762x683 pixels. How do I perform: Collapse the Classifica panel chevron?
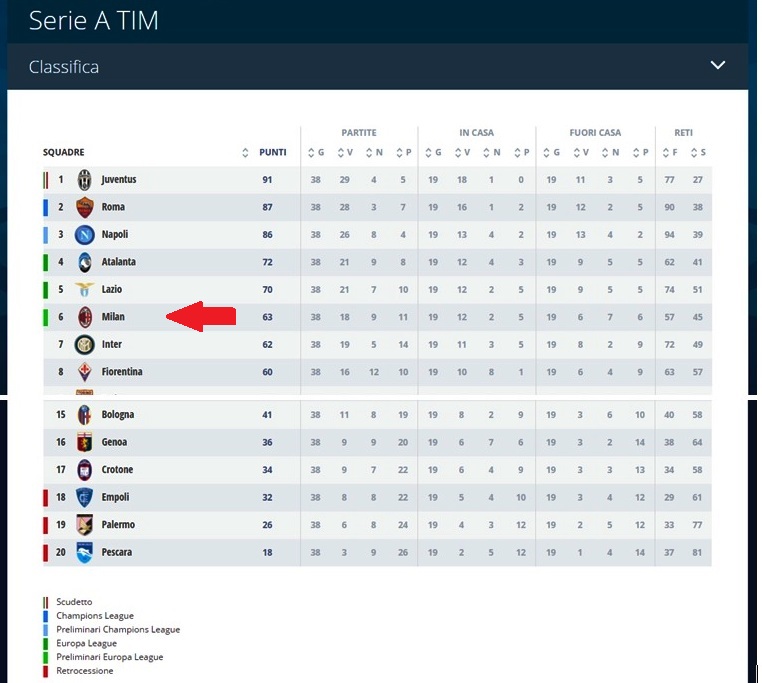pyautogui.click(x=718, y=65)
